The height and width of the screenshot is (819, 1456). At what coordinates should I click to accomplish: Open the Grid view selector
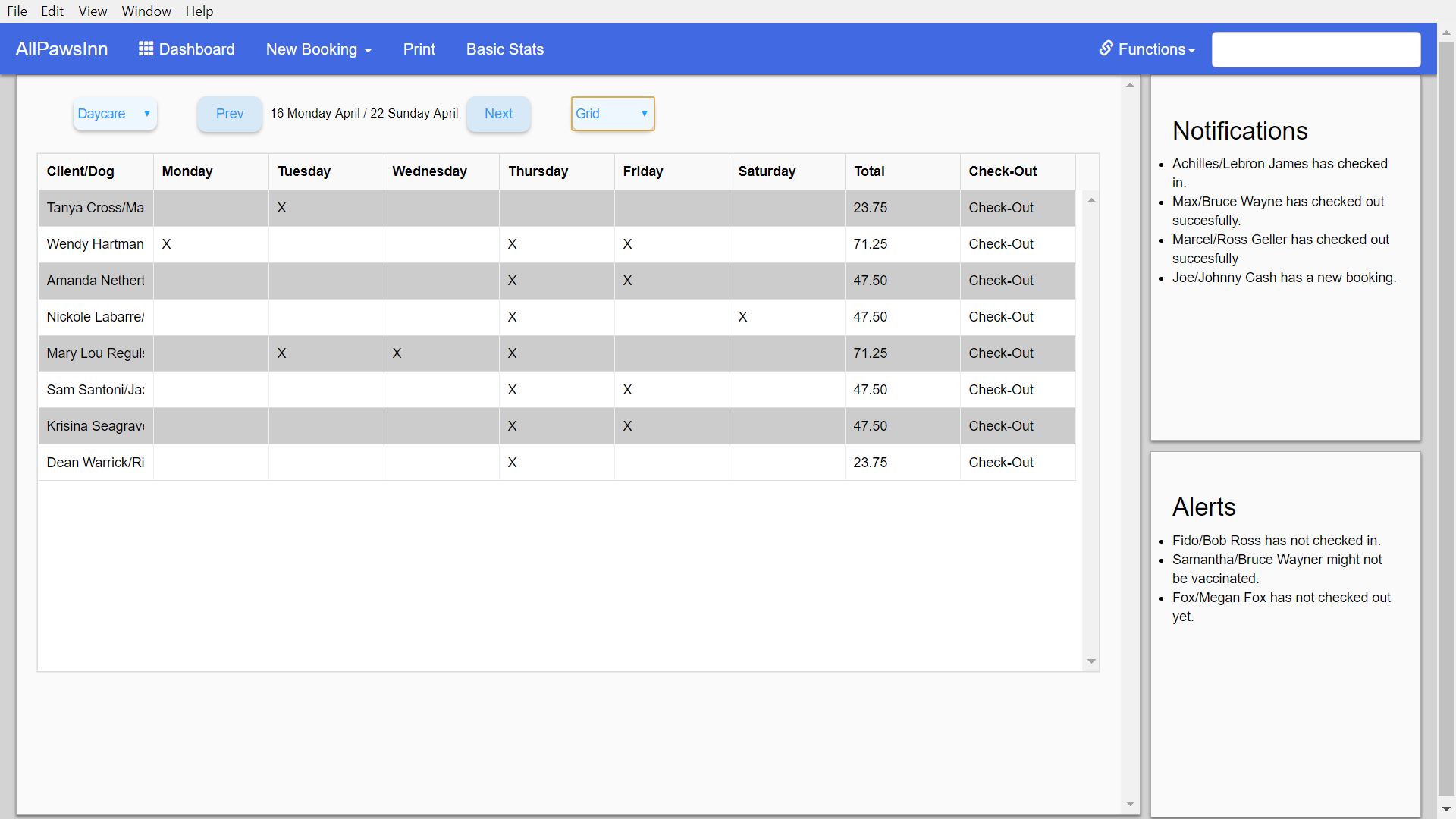click(612, 114)
